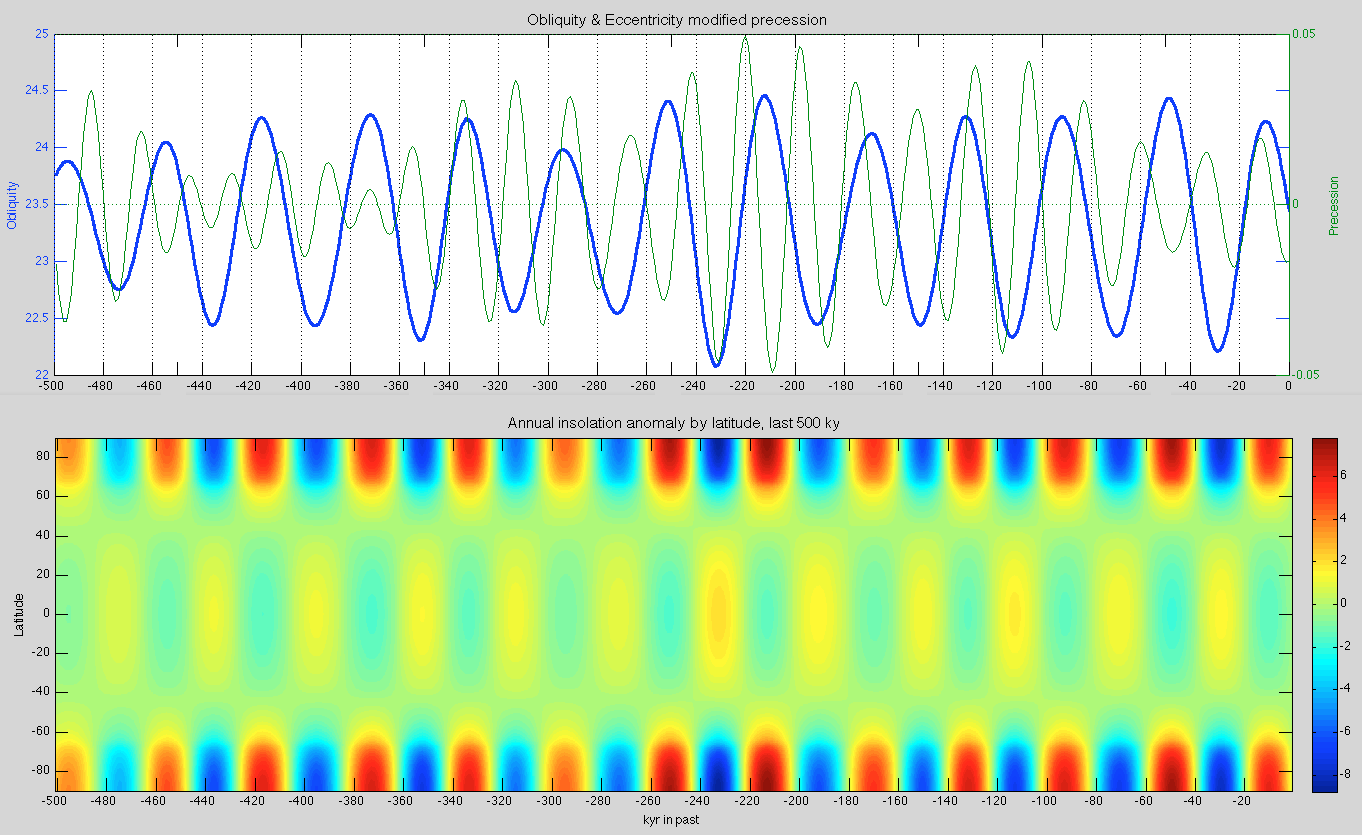Click the blue obliquity minimum near -232 kyr
This screenshot has width=1362, height=835.
pos(716,365)
